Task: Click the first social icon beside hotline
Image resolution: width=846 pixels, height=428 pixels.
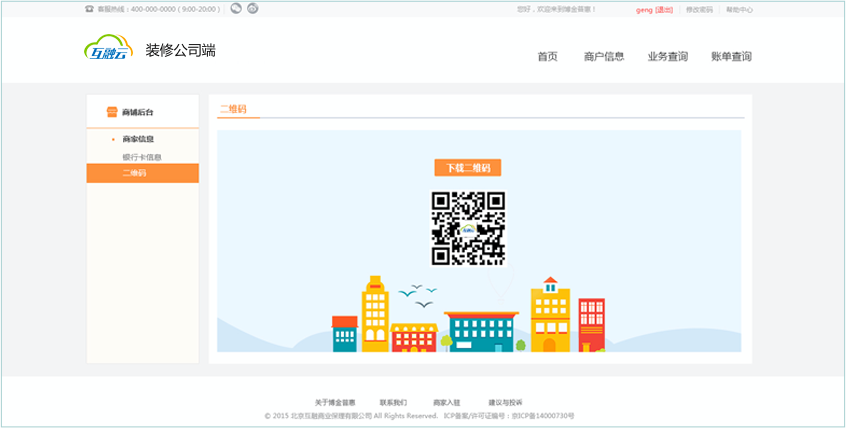Action: click(x=236, y=9)
